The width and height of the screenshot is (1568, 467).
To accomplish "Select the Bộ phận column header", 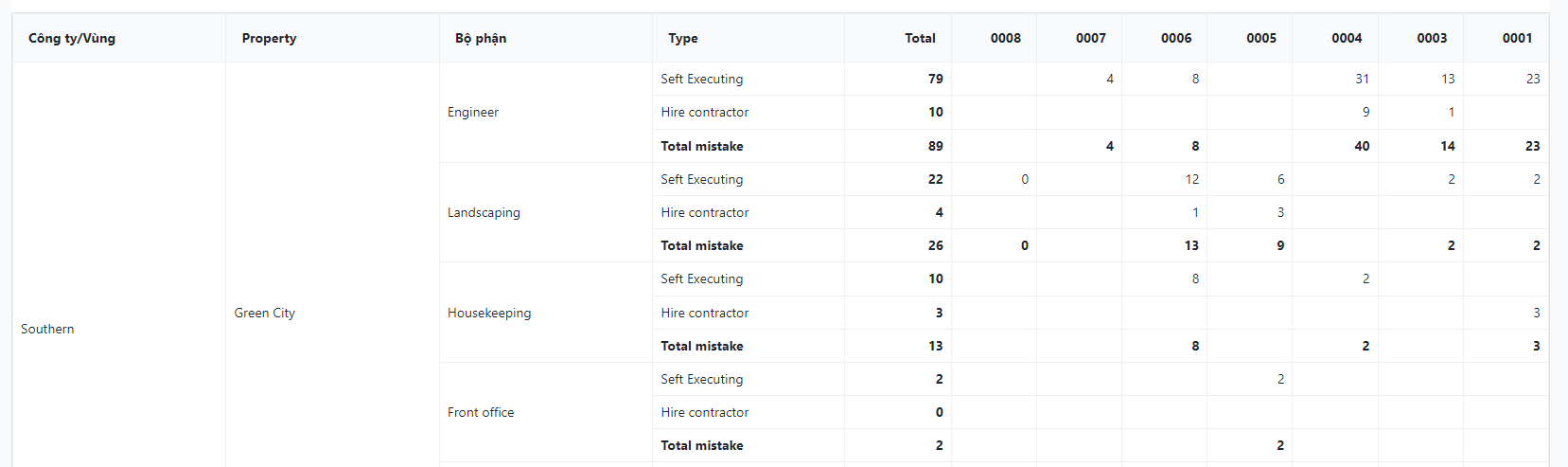I will pyautogui.click(x=481, y=38).
